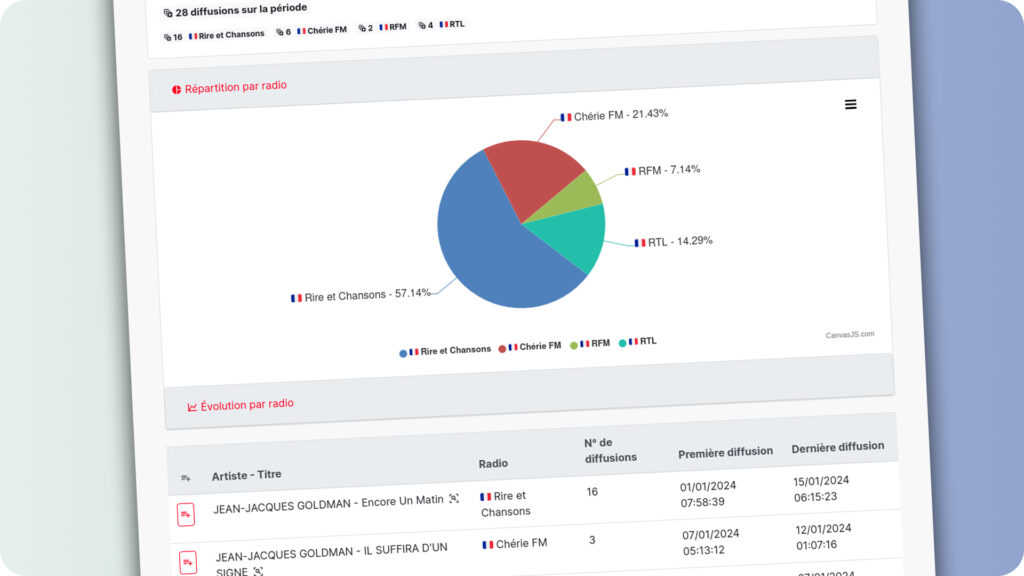This screenshot has width=1024, height=576.
Task: Click the diffusion count 16 in table
Action: (x=592, y=492)
